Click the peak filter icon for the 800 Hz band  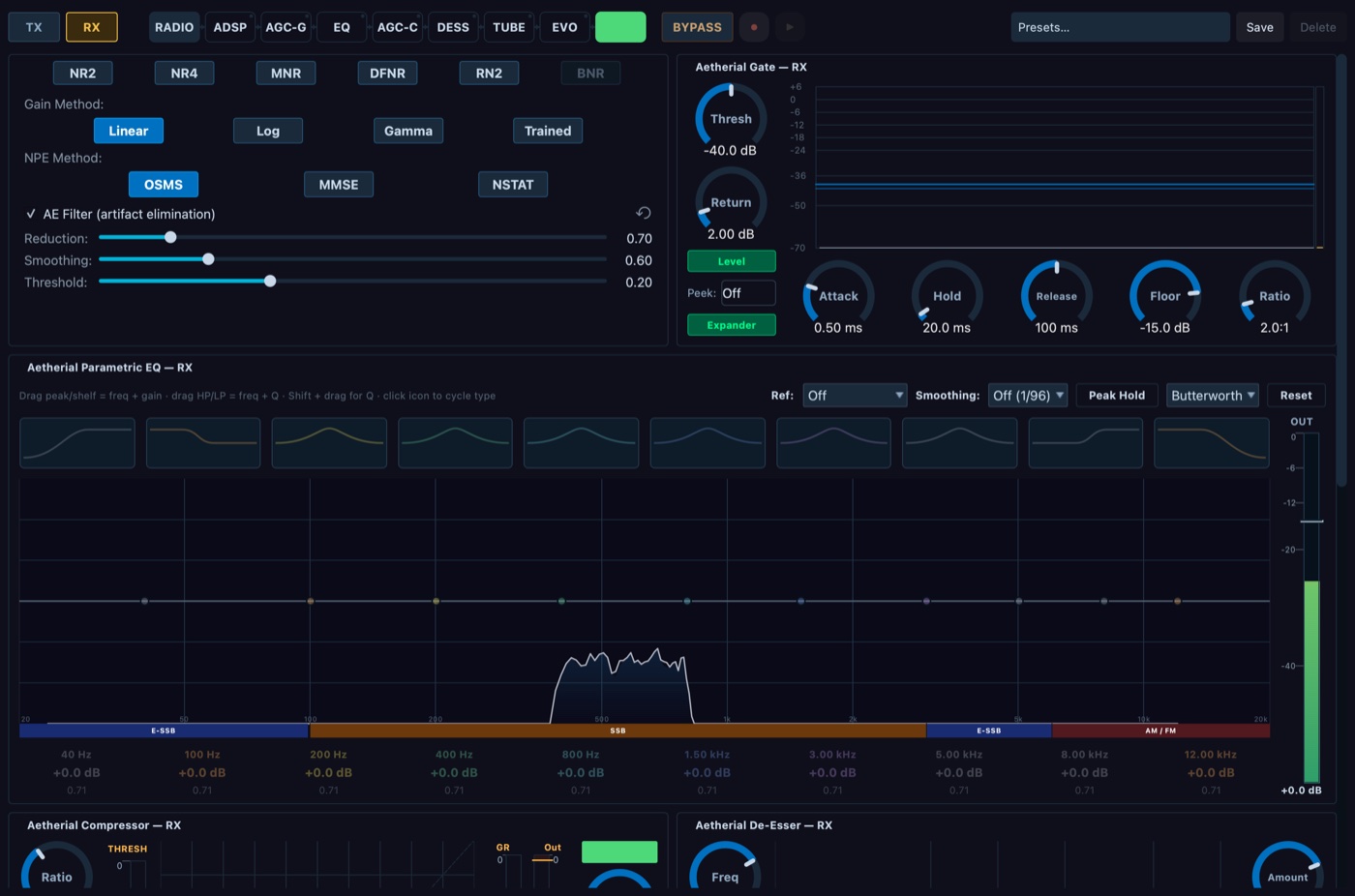[x=581, y=443]
